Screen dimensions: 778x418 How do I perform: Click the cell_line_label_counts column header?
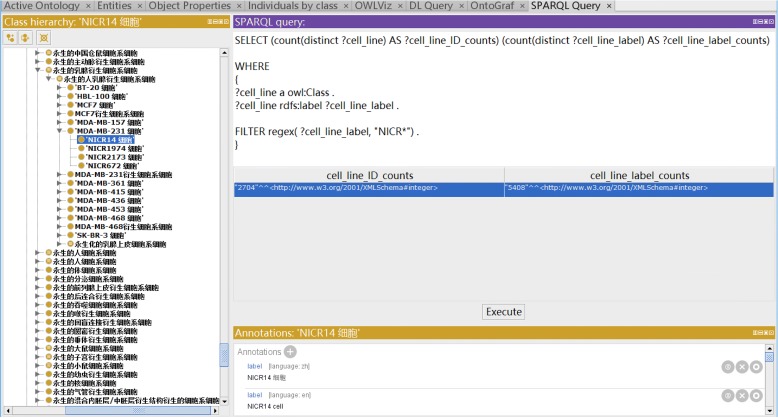[639, 175]
